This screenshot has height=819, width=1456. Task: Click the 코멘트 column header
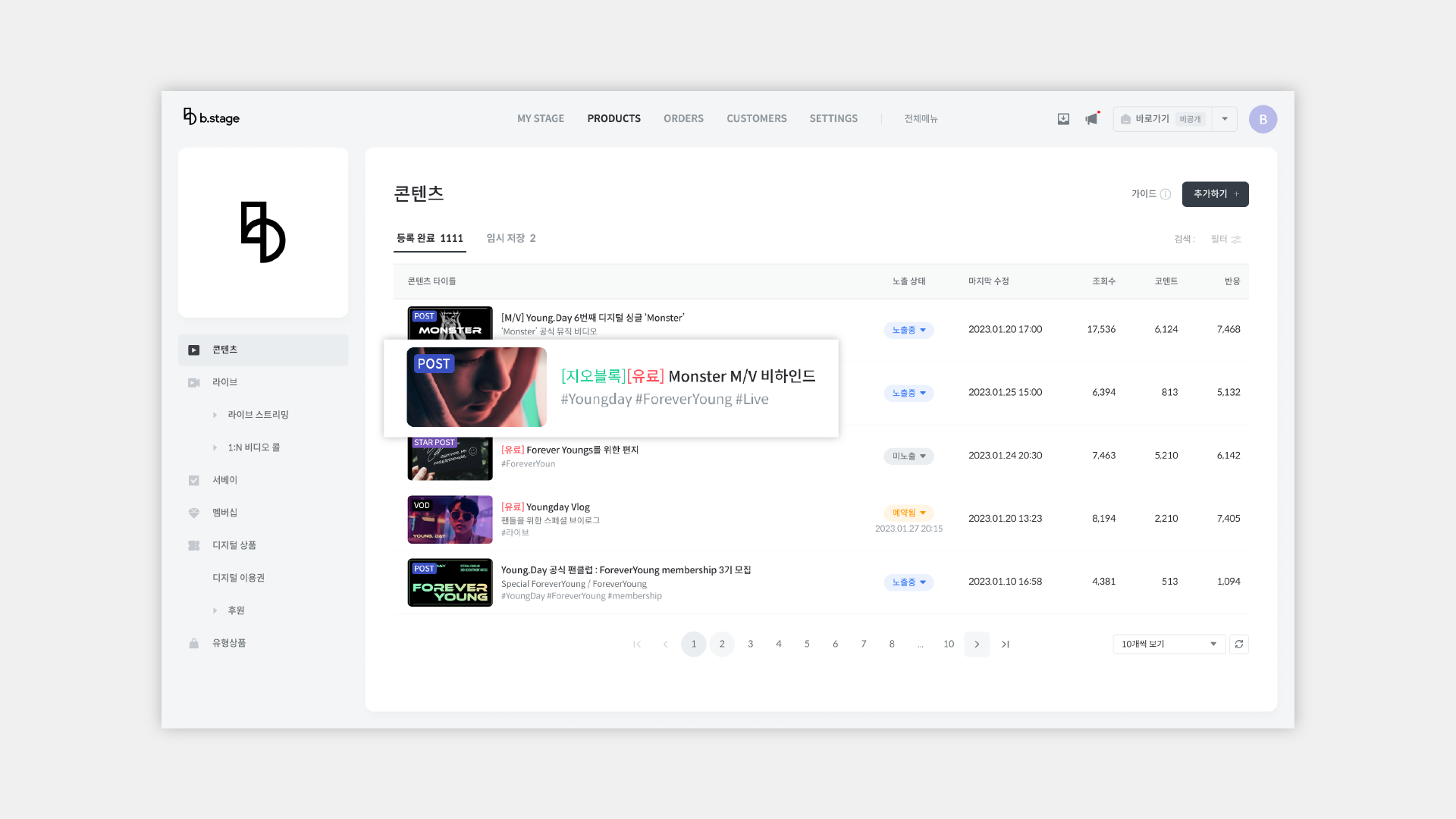click(x=1166, y=281)
